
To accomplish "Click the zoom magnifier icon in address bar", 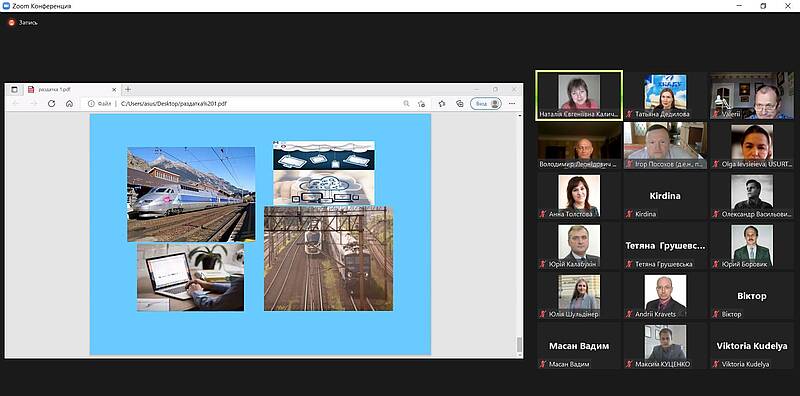I will pos(406,104).
